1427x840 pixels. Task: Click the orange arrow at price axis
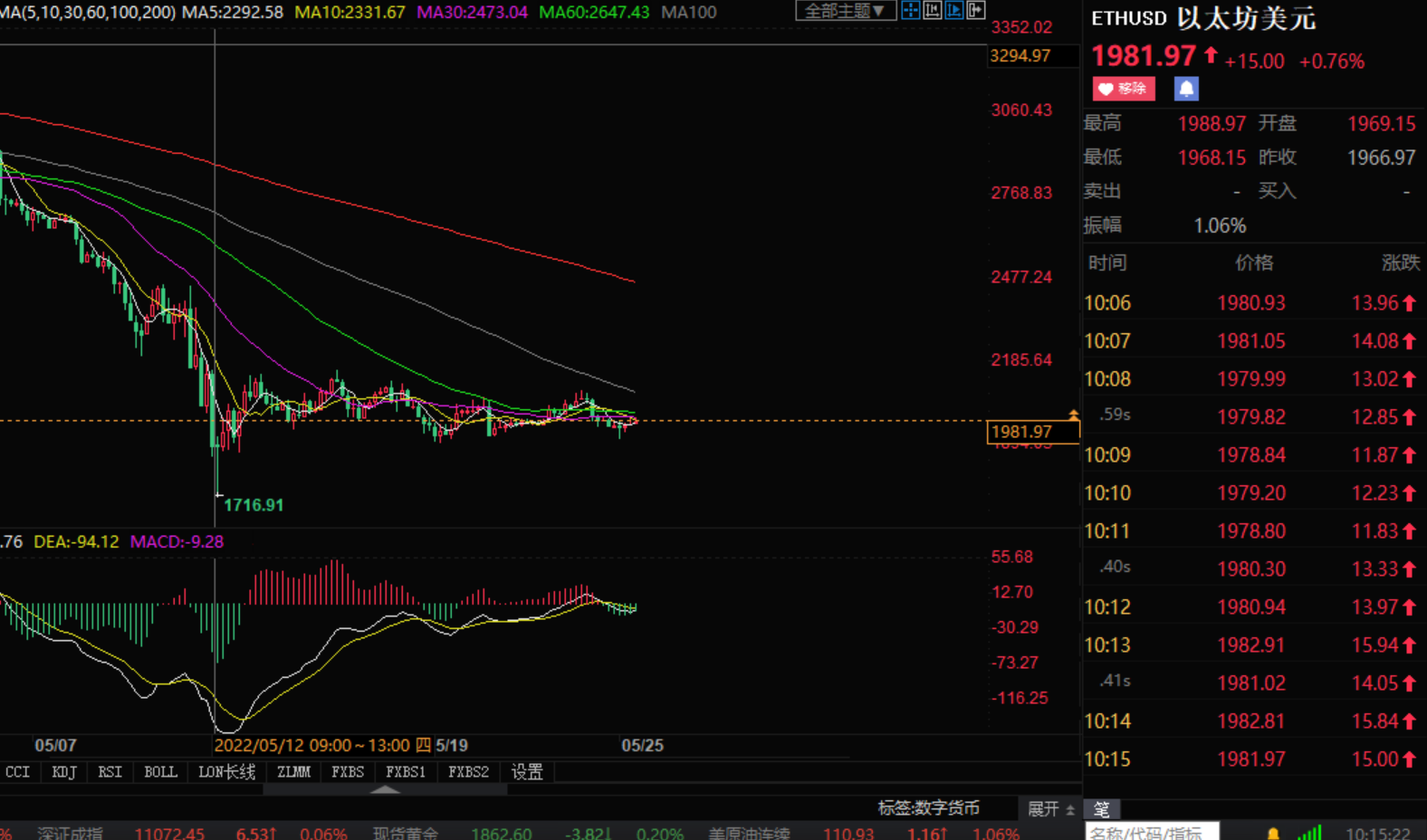pos(1074,415)
